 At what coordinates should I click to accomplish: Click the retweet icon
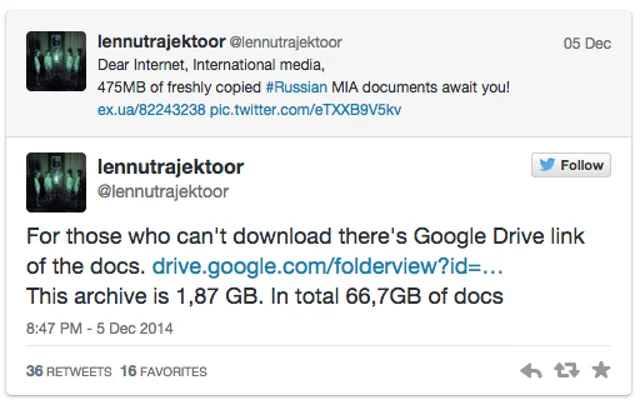pyautogui.click(x=567, y=370)
